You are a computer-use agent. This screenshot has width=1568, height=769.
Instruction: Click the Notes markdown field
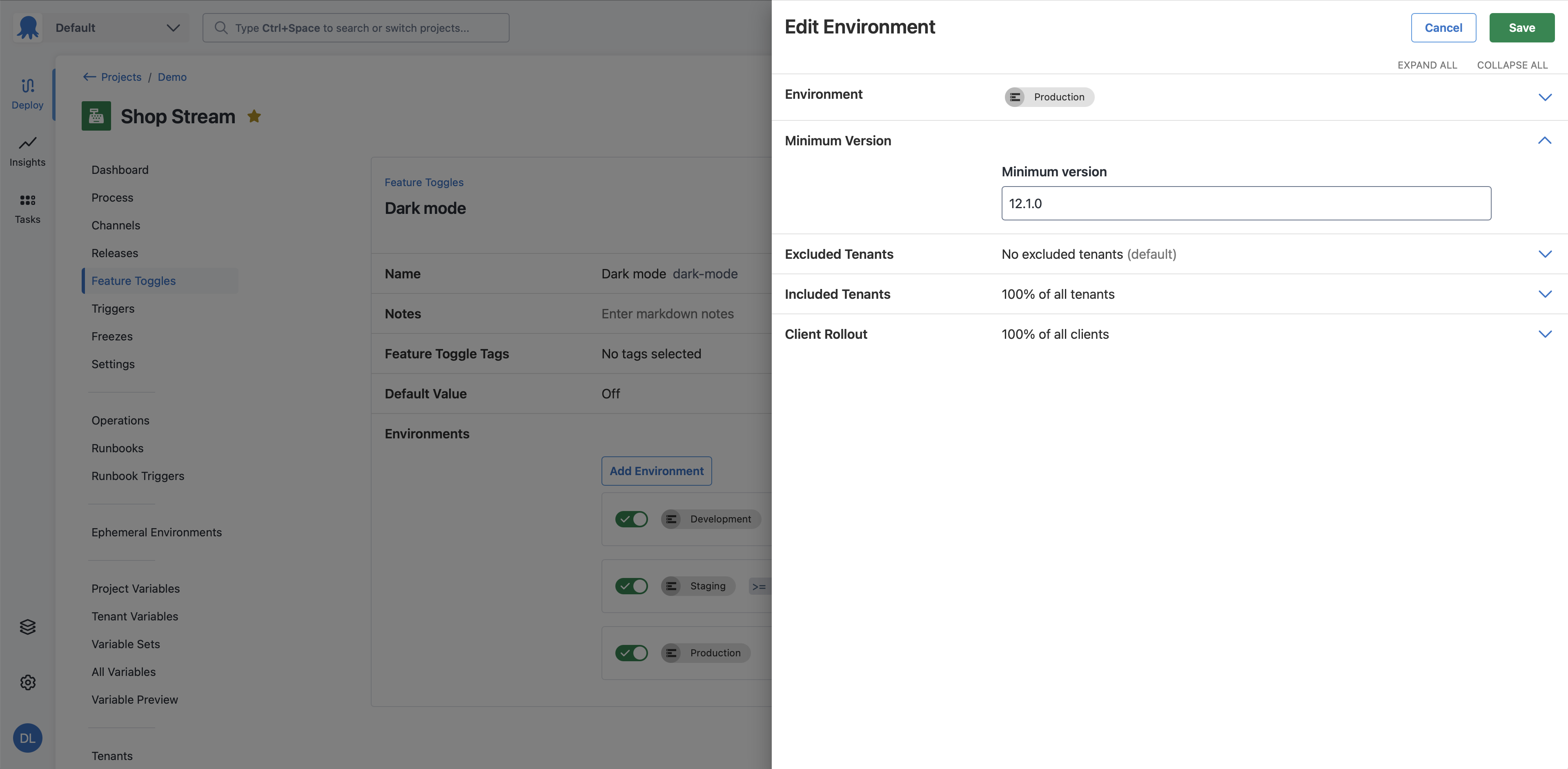(x=667, y=314)
